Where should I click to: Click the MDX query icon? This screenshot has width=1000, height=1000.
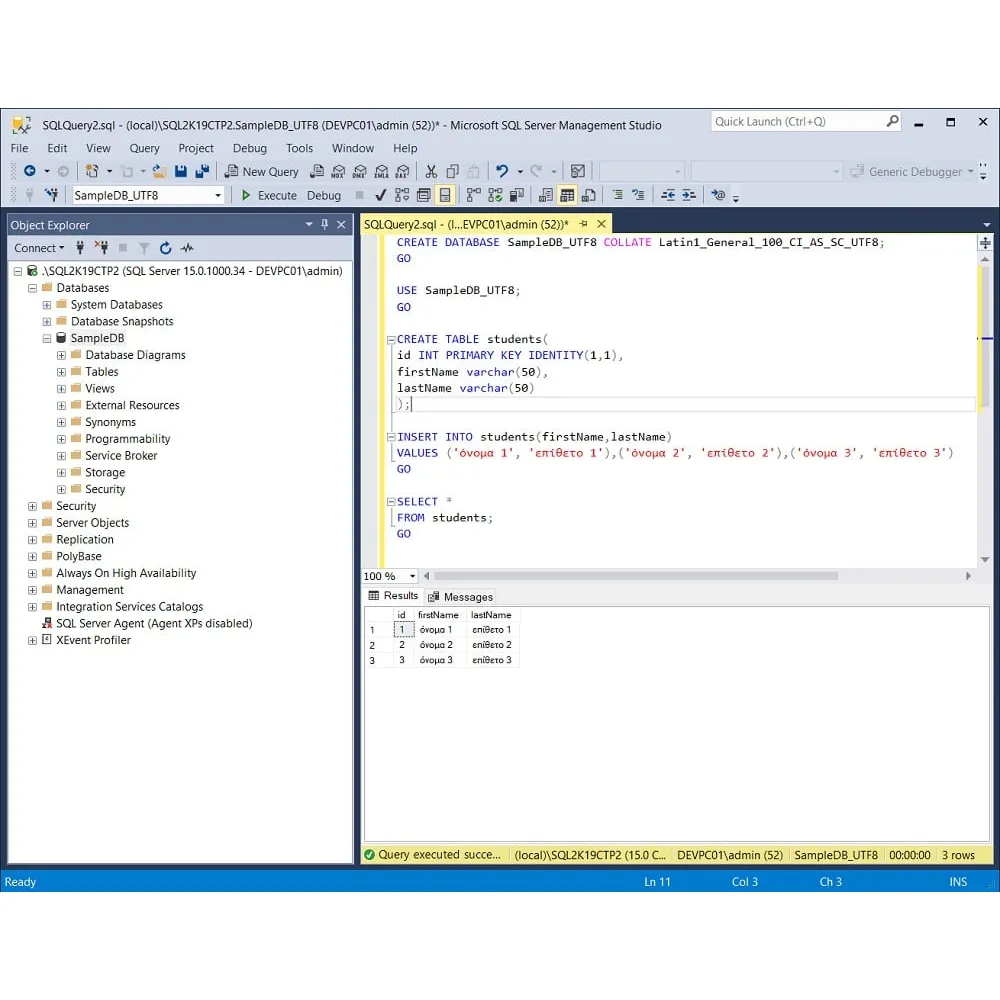[x=338, y=171]
